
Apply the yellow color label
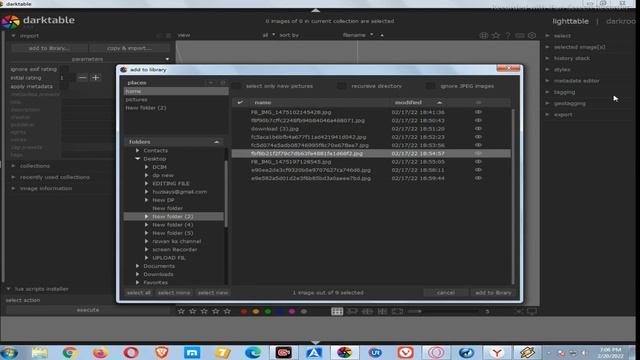pyautogui.click(x=256, y=311)
